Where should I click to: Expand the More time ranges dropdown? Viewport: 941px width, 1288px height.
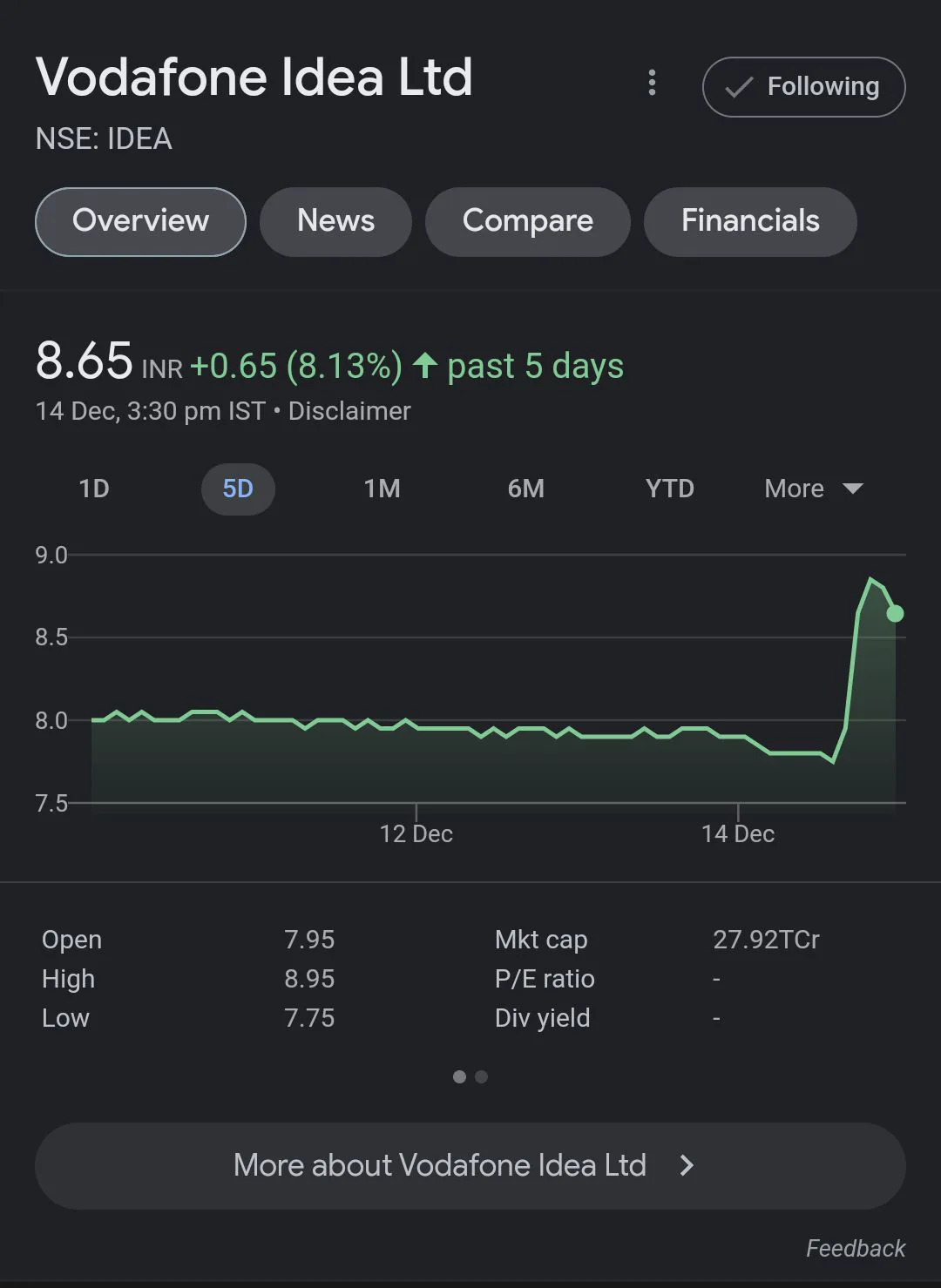pyautogui.click(x=814, y=489)
